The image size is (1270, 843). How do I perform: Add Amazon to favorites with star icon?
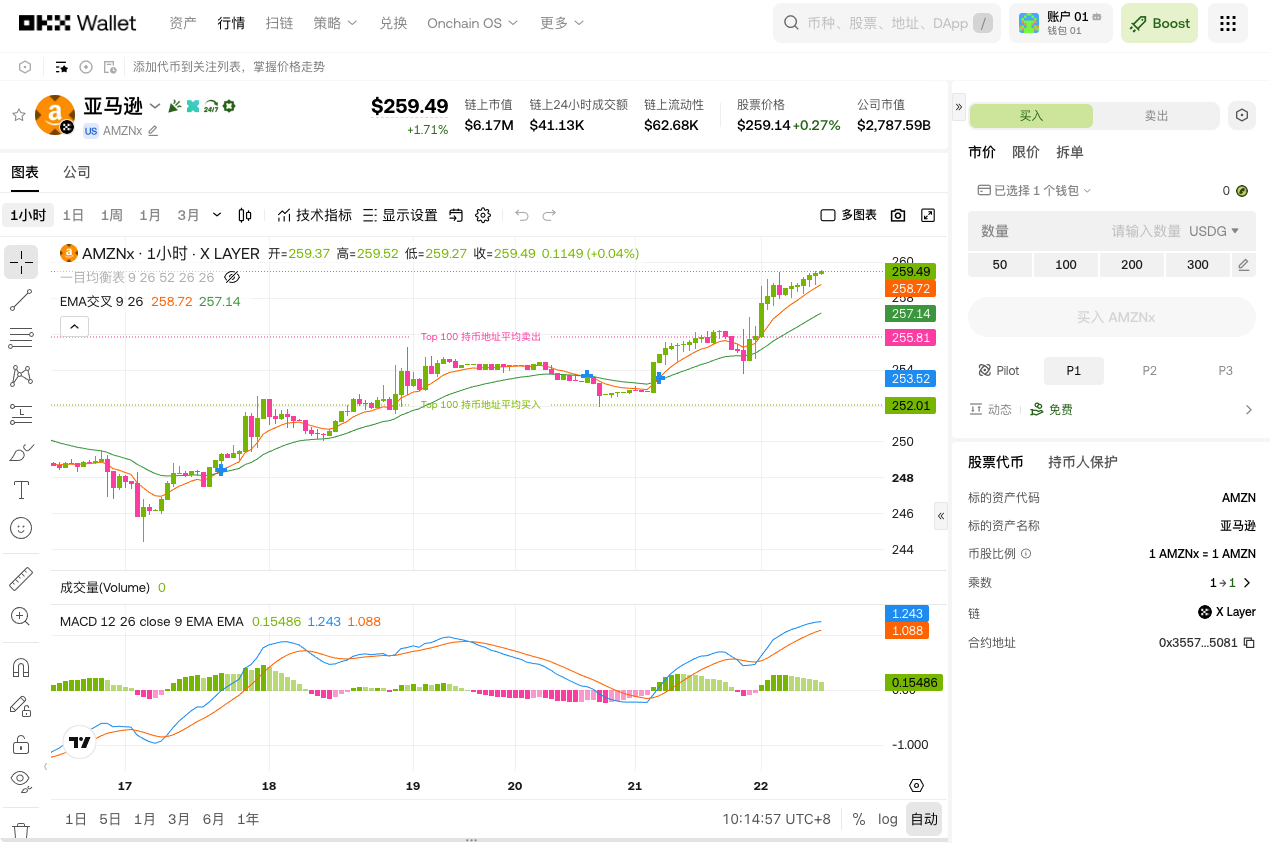(x=18, y=115)
